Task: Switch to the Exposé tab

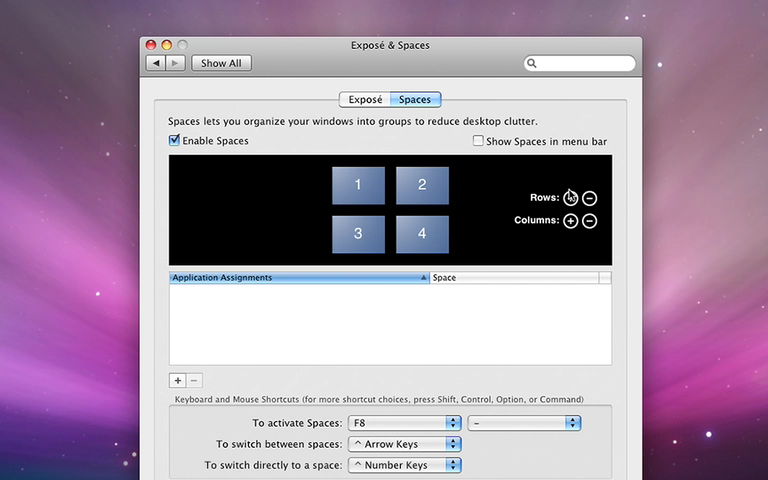Action: pos(365,99)
